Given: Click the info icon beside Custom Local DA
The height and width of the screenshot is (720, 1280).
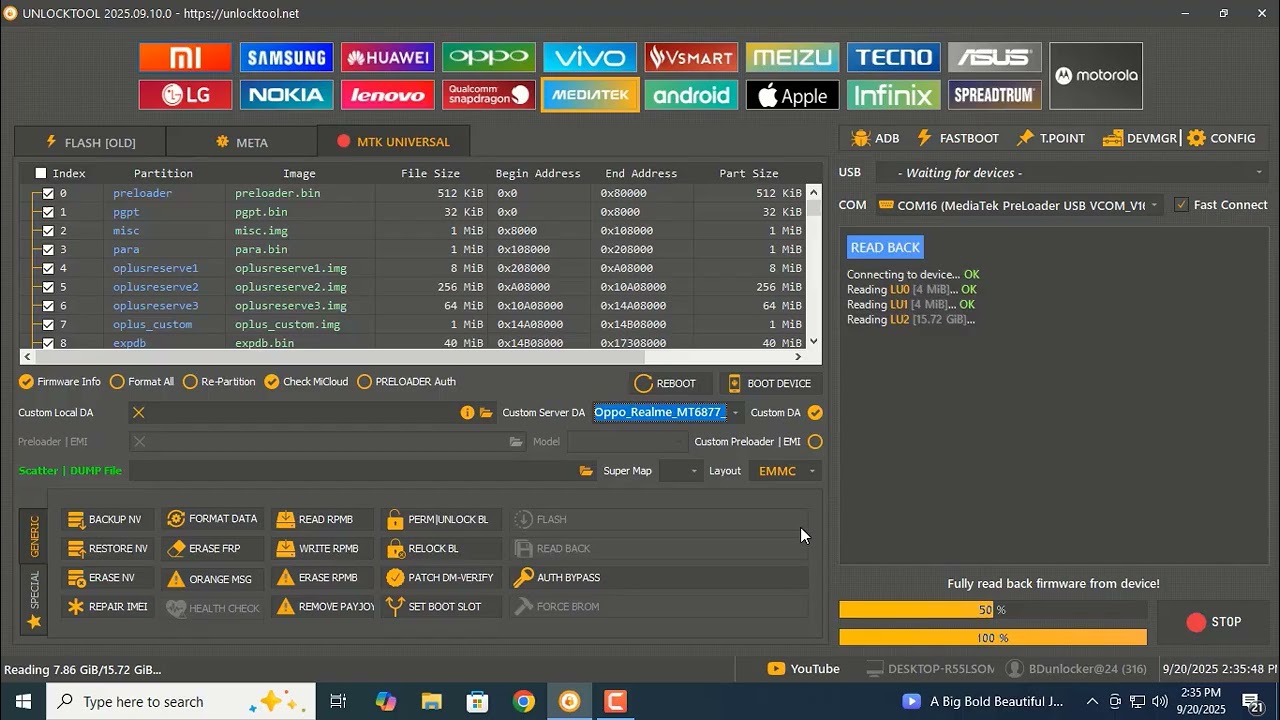Looking at the screenshot, I should coord(467,412).
